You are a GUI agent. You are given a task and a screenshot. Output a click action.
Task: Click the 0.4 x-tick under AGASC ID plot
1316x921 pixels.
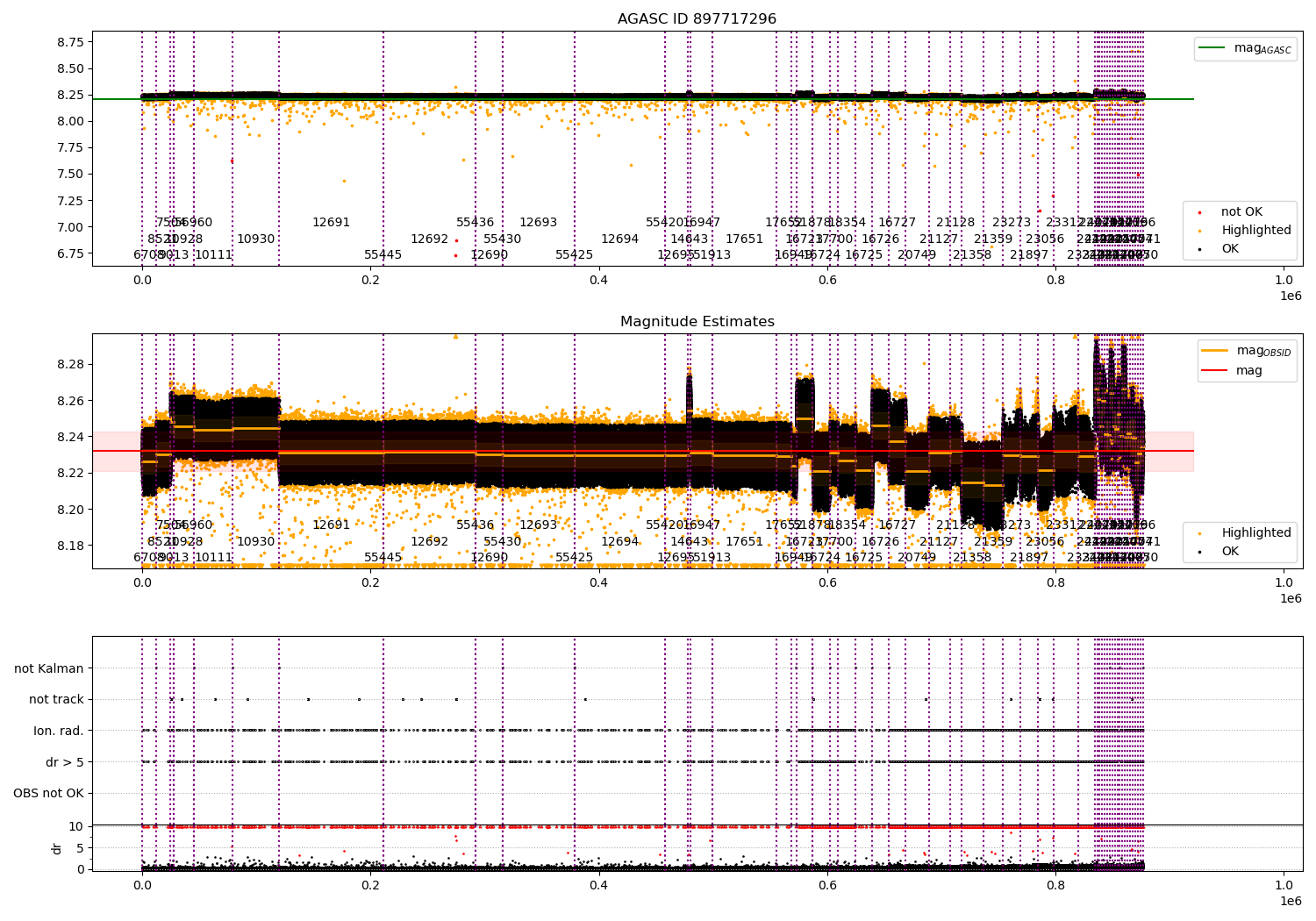coord(598,280)
